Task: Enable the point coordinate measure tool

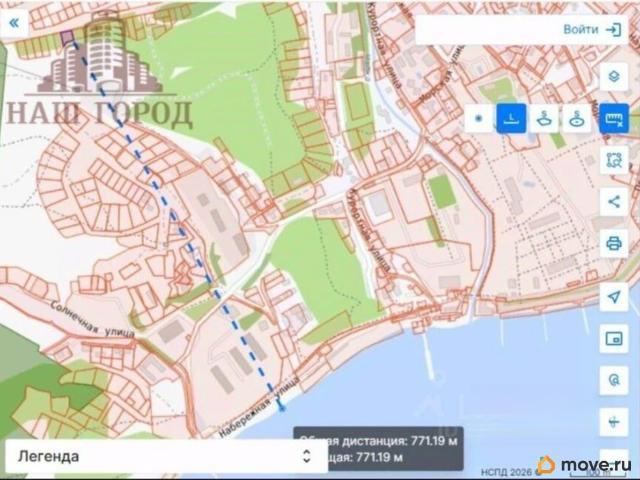Action: tap(478, 119)
